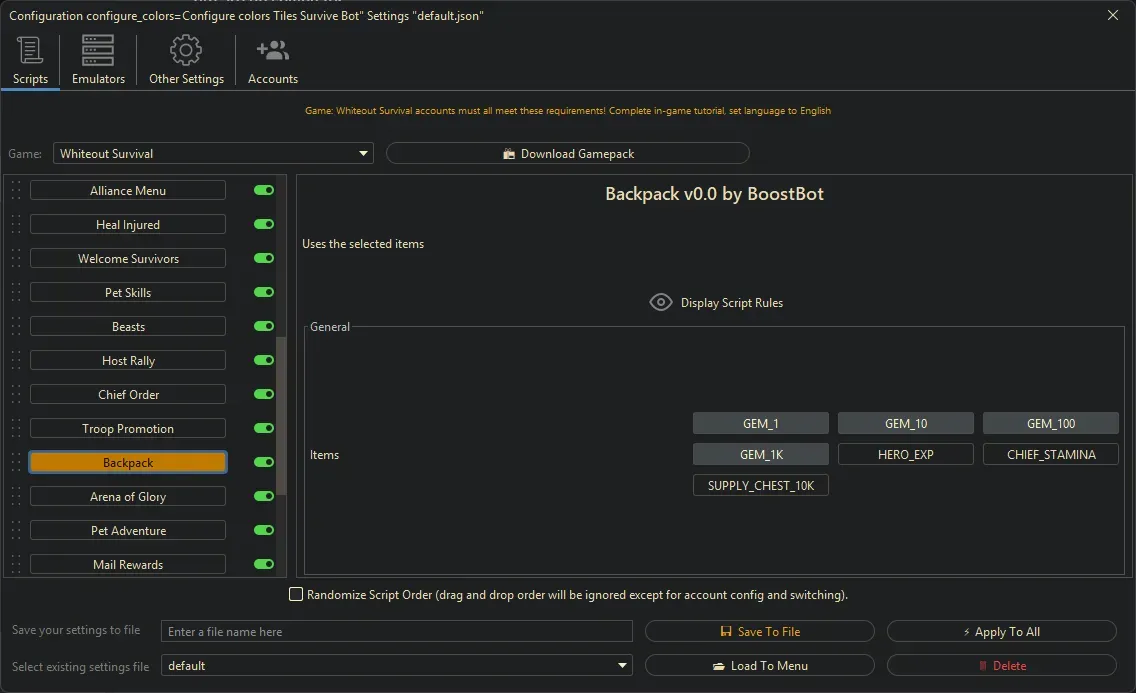This screenshot has width=1136, height=693.
Task: Check the Randomize Script Order checkbox
Action: tap(296, 595)
